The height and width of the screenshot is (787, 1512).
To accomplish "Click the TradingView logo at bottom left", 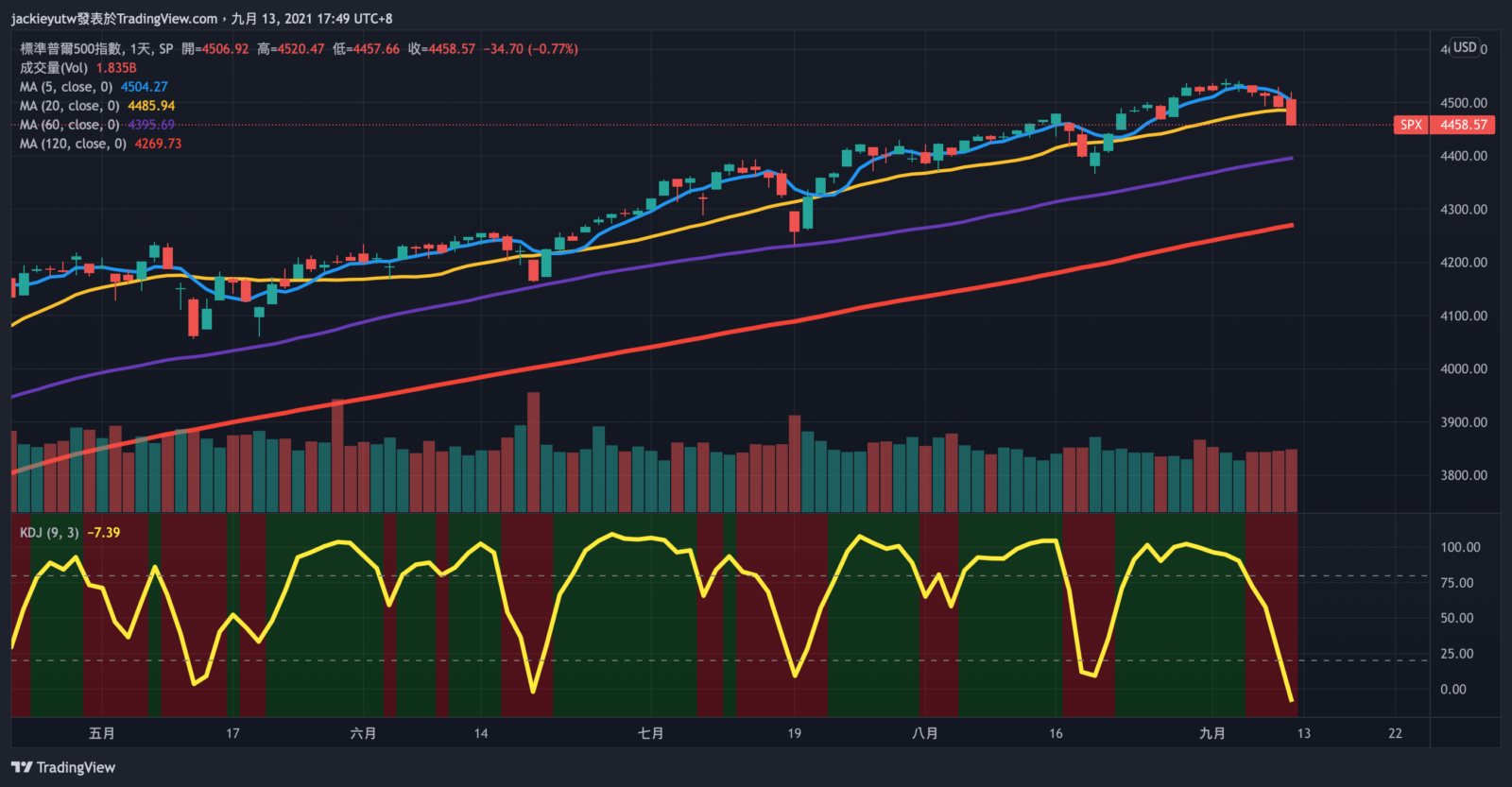I will click(63, 767).
